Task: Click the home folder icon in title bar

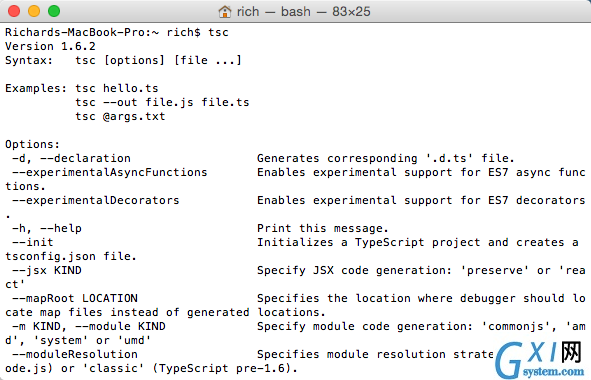Action: [x=225, y=12]
